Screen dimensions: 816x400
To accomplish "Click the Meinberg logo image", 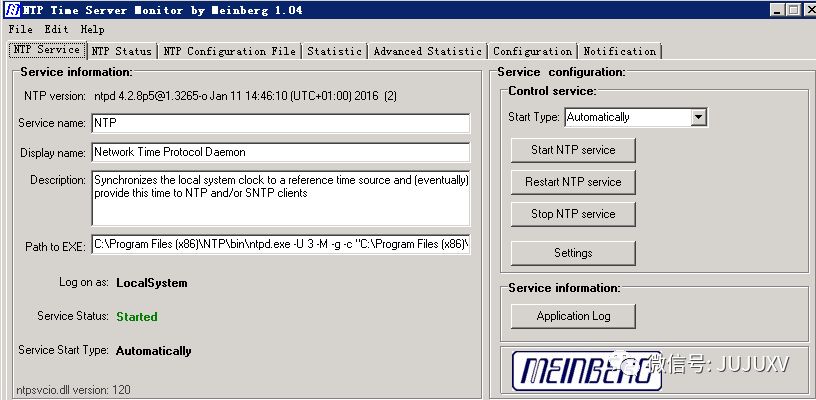I will click(586, 371).
